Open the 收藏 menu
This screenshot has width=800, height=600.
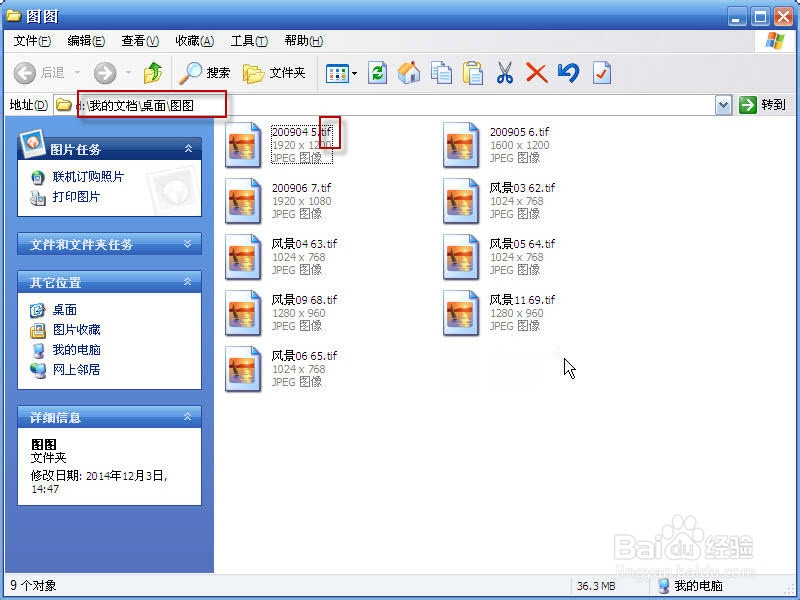click(194, 41)
